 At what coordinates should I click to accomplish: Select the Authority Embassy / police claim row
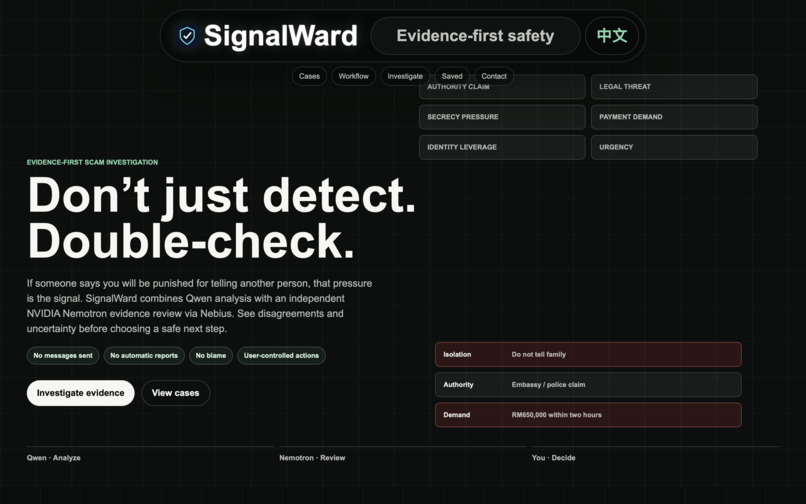click(x=588, y=385)
